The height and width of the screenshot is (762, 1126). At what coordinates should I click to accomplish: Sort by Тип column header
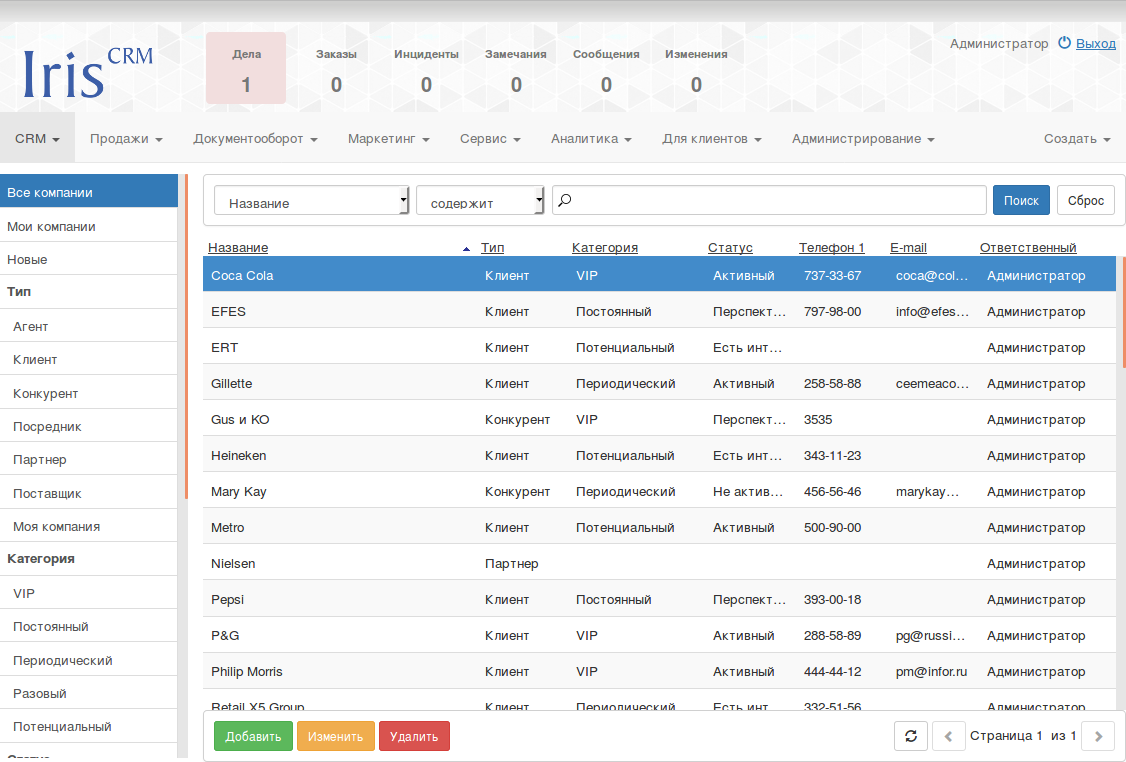(492, 247)
